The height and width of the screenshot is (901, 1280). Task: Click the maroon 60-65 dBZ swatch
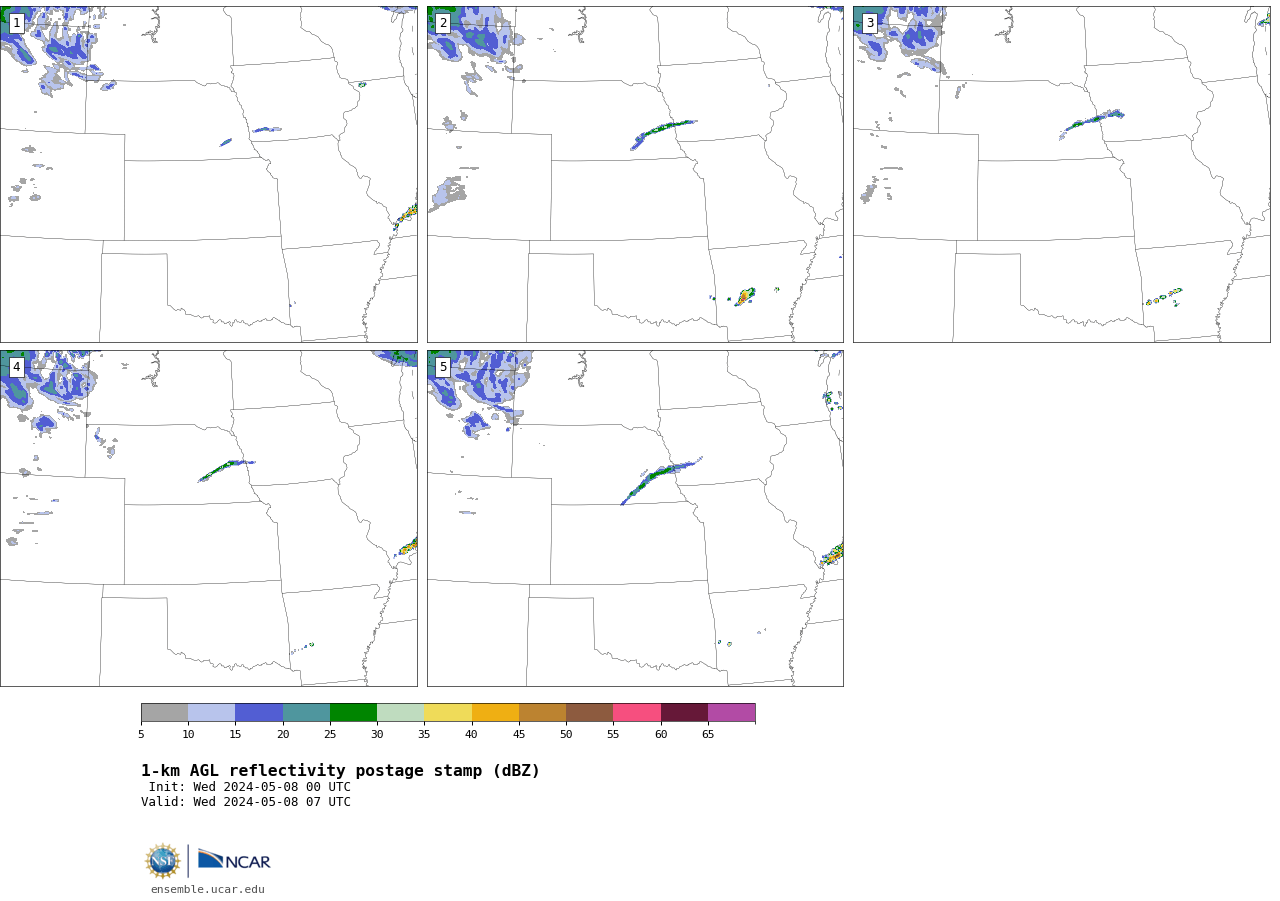[x=684, y=713]
